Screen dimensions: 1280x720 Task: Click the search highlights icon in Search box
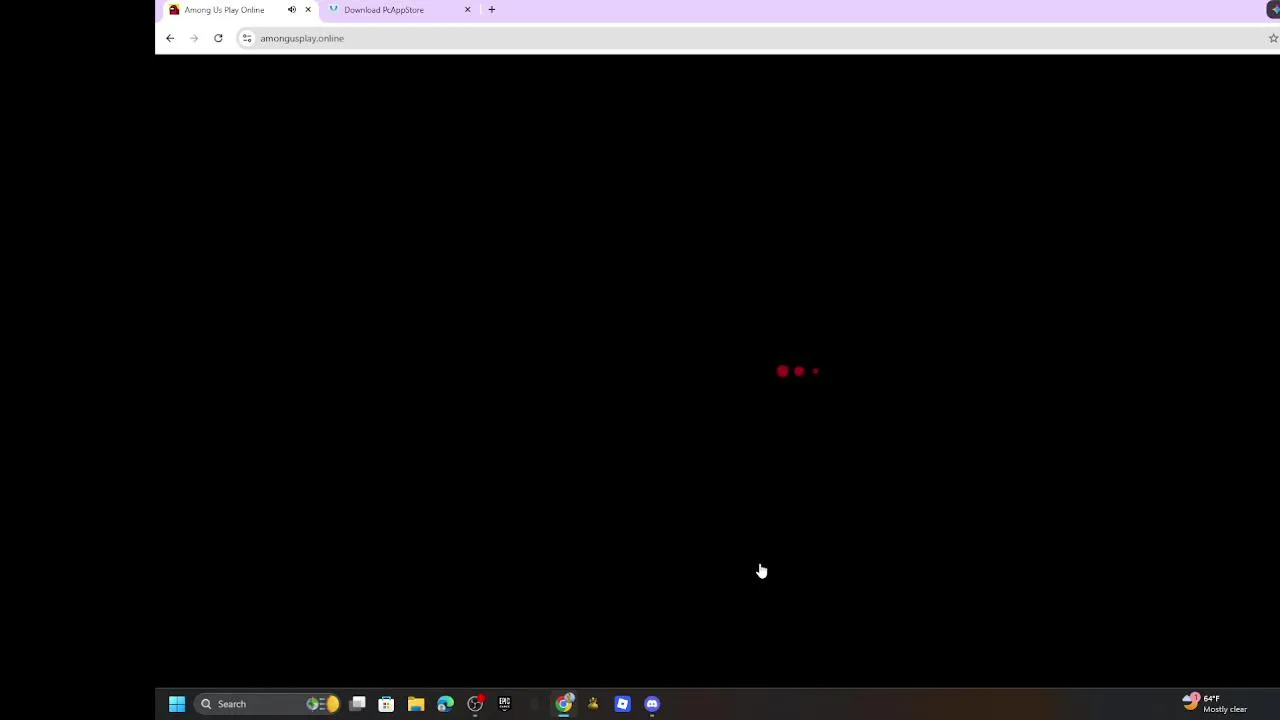coord(323,704)
